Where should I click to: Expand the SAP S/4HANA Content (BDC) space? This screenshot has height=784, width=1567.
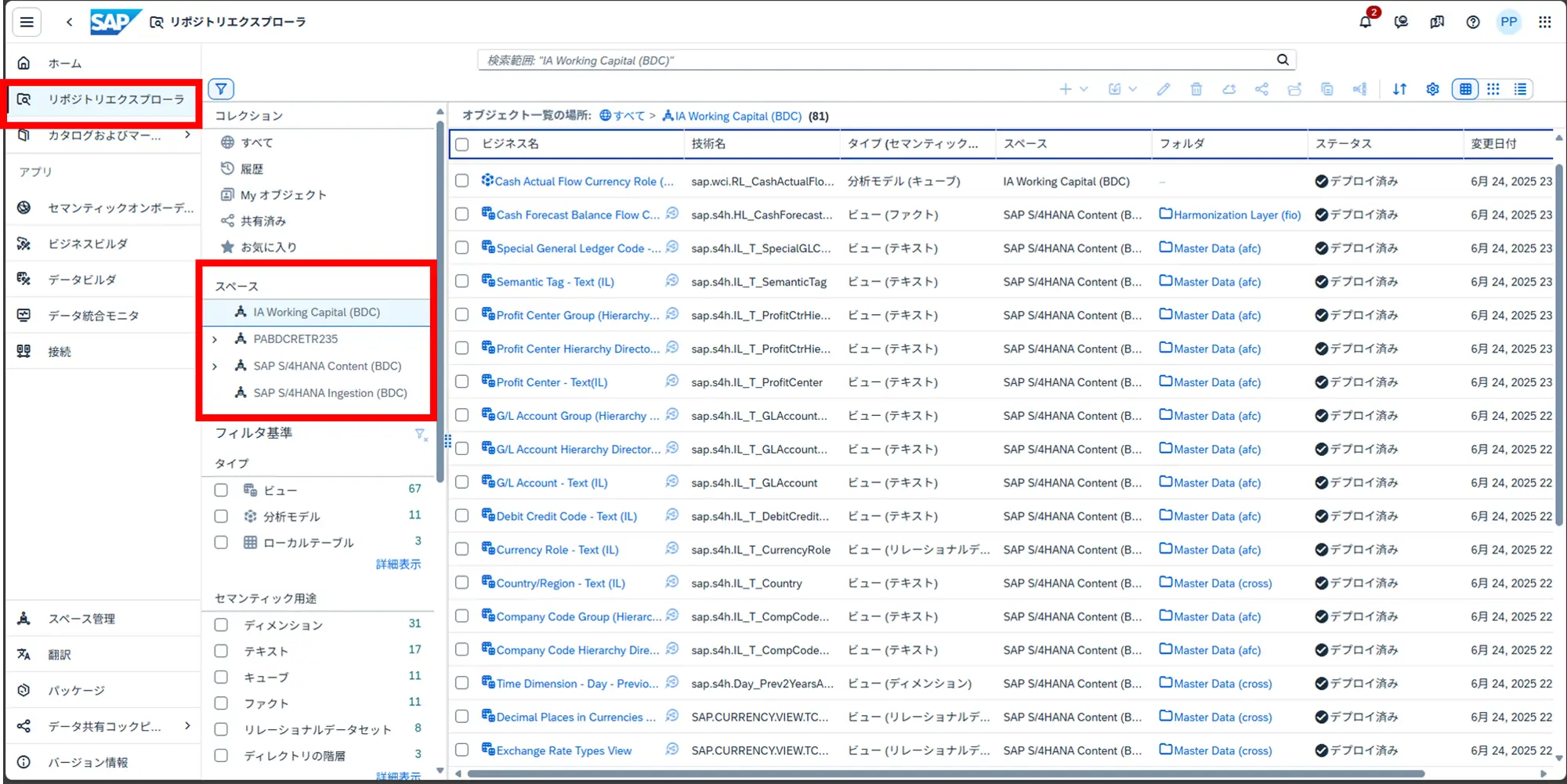215,367
